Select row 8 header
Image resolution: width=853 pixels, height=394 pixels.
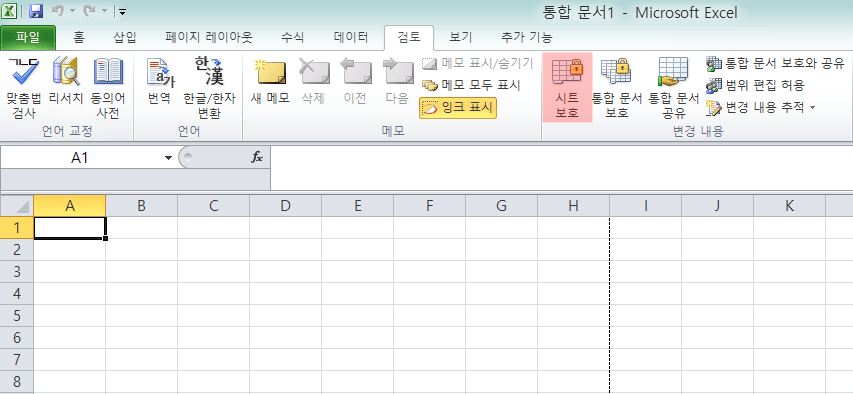tap(17, 381)
